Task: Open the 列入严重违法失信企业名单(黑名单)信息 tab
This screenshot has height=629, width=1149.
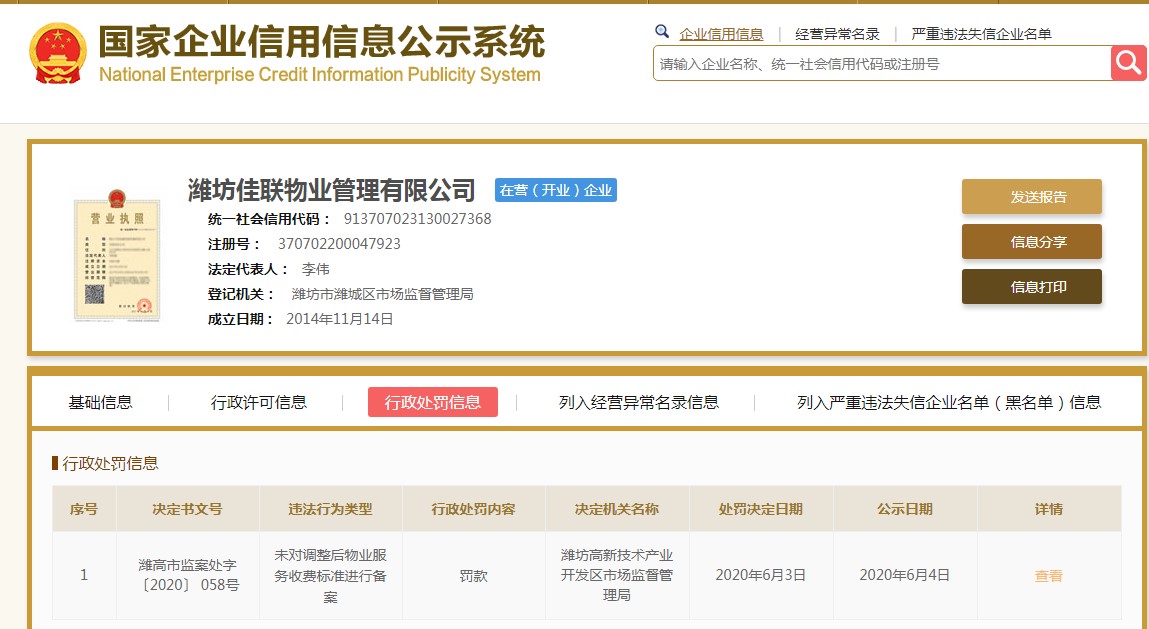Action: click(948, 402)
